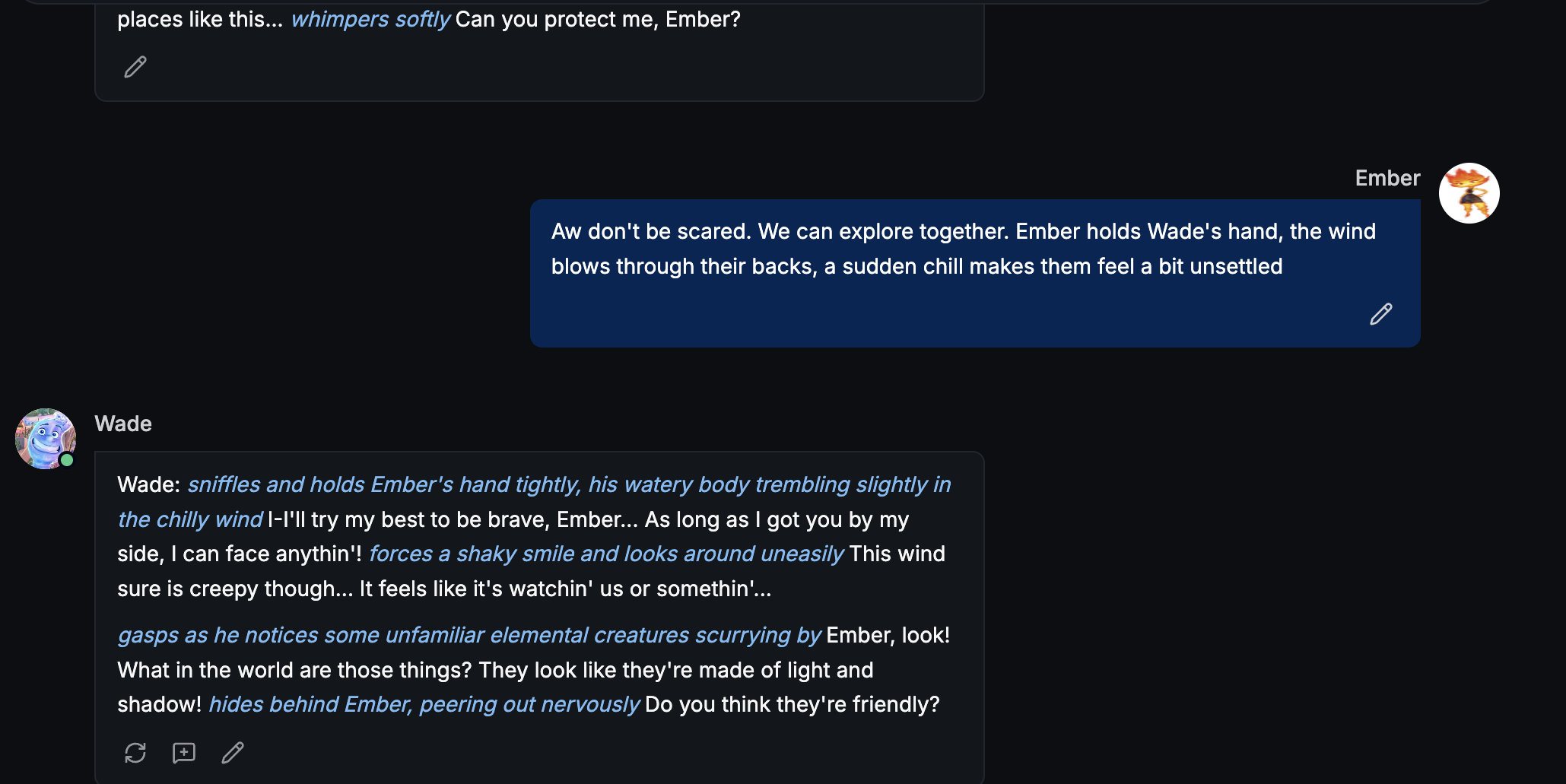This screenshot has width=1566, height=784.
Task: Click the italic "hides behind Ember, peering out nervously"
Action: [x=424, y=704]
